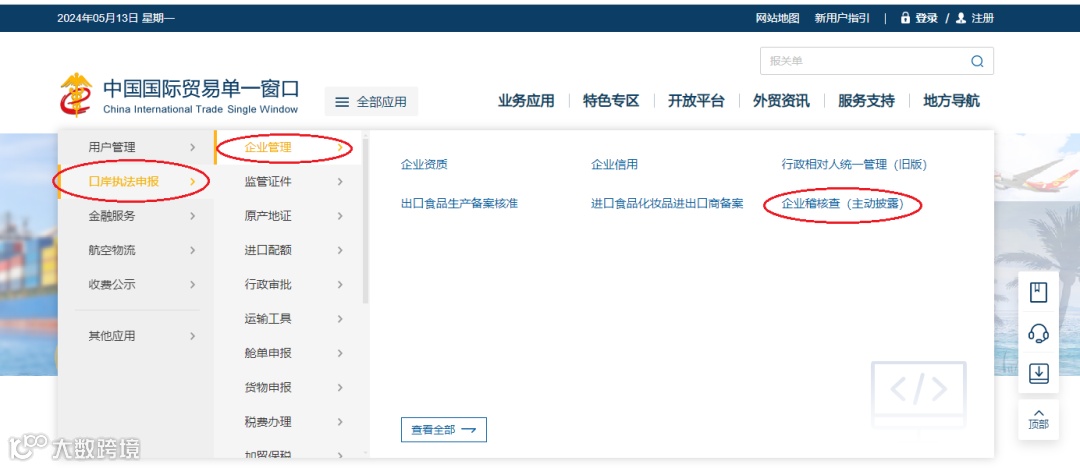Viewport: 1080px width, 468px height.
Task: Expand 用户管理 chevron
Action: coord(192,147)
